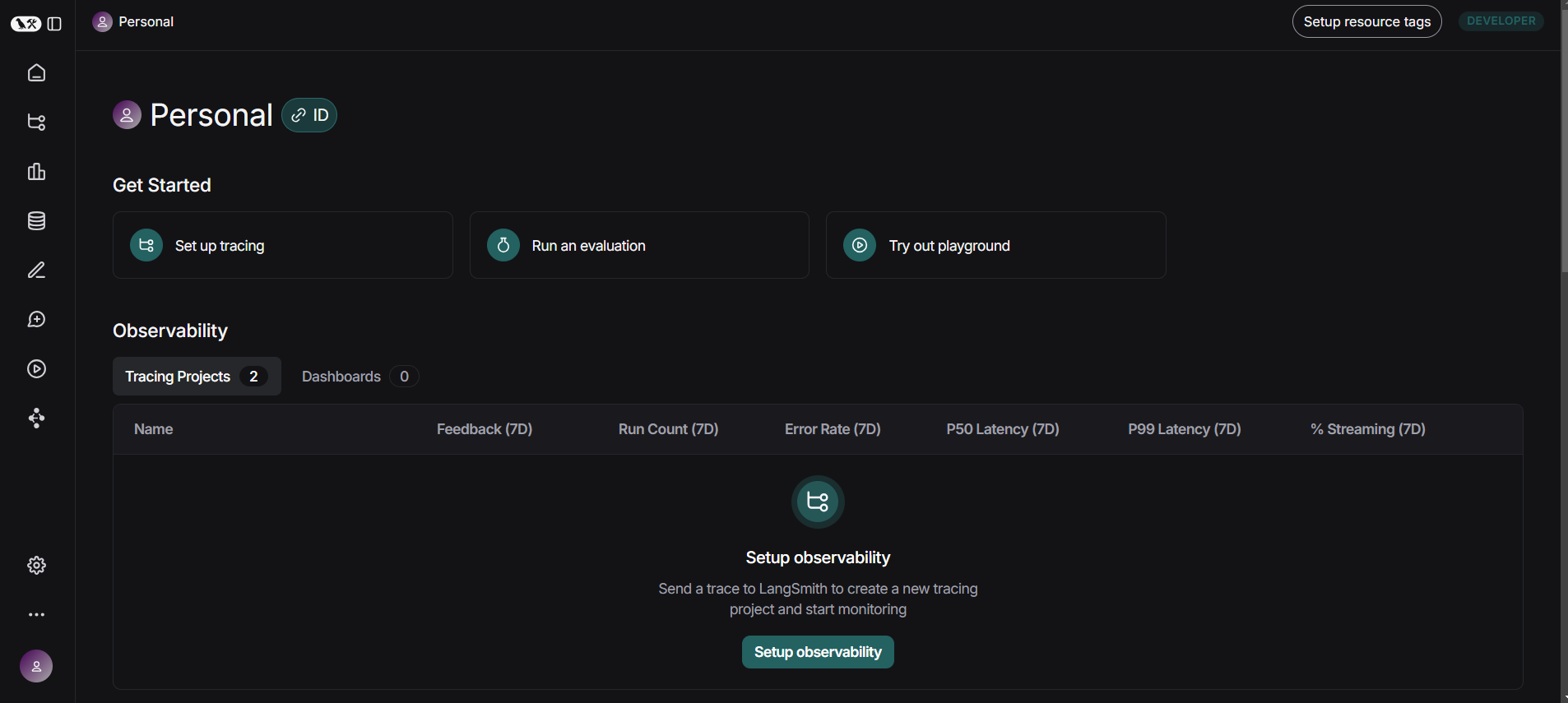Click the Set up tracing icon
Screen dimensions: 1568x703
(x=146, y=245)
